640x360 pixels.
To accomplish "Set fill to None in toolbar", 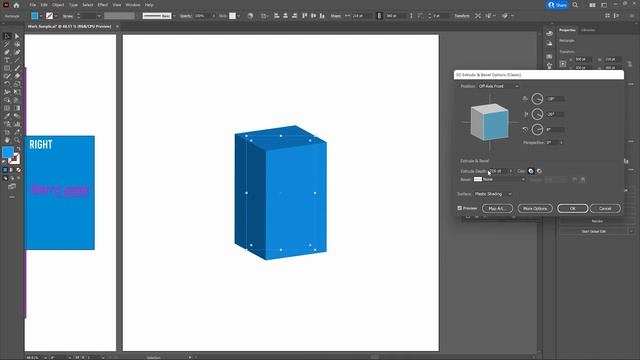I will click(x=18, y=170).
